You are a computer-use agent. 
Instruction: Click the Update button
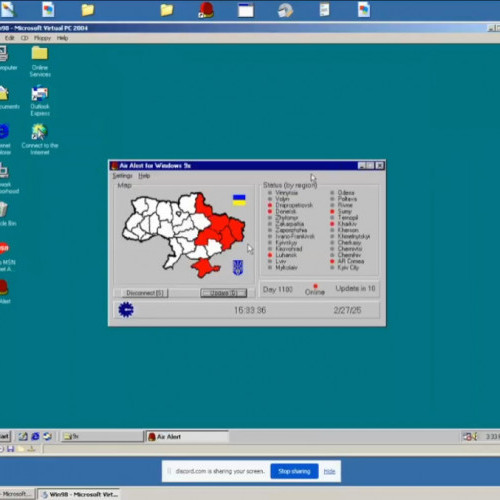(x=224, y=293)
